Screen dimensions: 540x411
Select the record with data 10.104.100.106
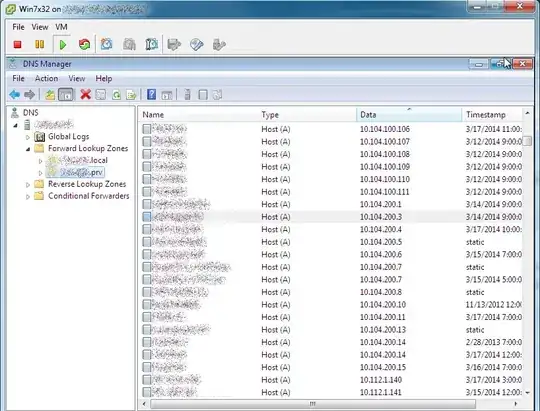(332, 129)
